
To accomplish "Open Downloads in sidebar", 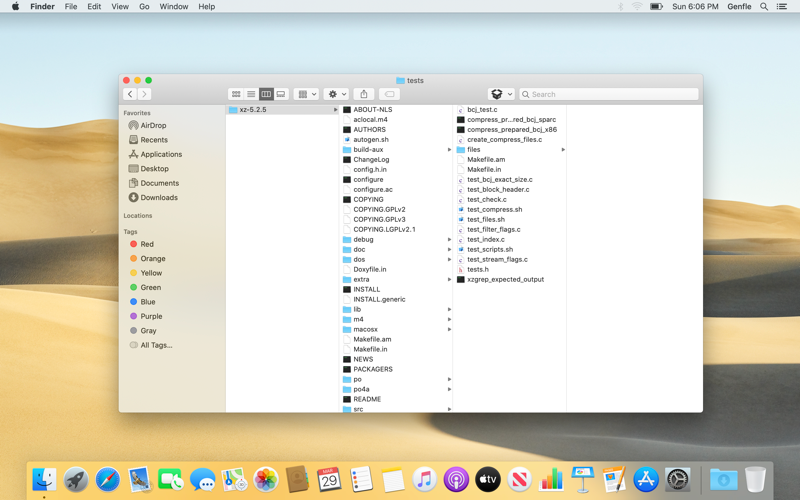I will (153, 197).
